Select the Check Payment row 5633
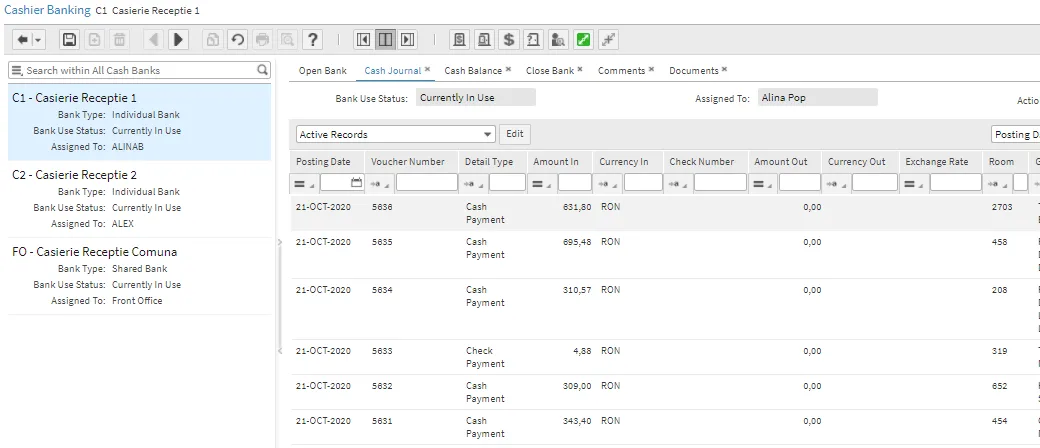The width and height of the screenshot is (1040, 448). tap(663, 357)
